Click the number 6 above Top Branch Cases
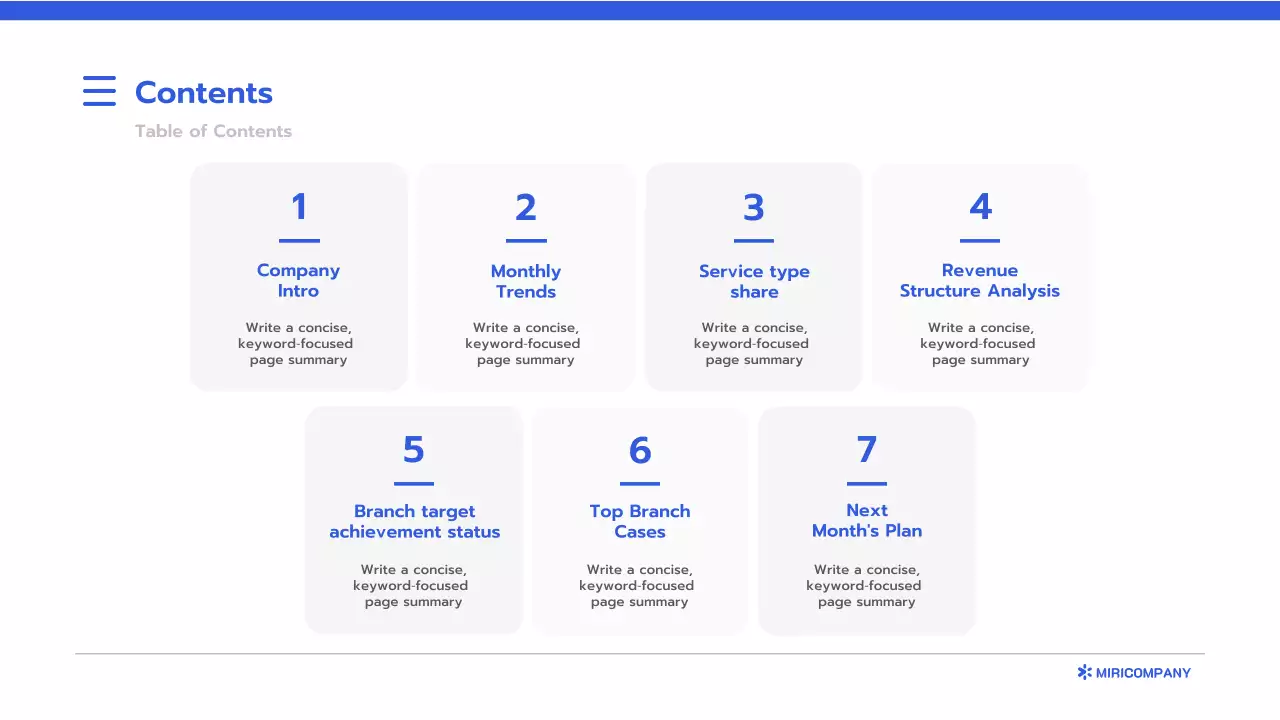The image size is (1280, 720). click(x=640, y=450)
